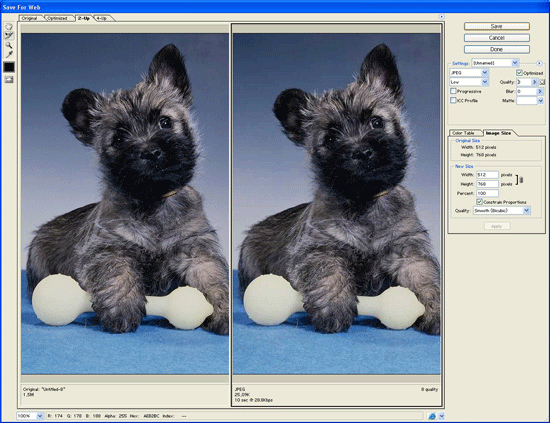Viewport: 550px width, 423px height.
Task: Open the Quality value slider arrow
Action: (x=534, y=82)
